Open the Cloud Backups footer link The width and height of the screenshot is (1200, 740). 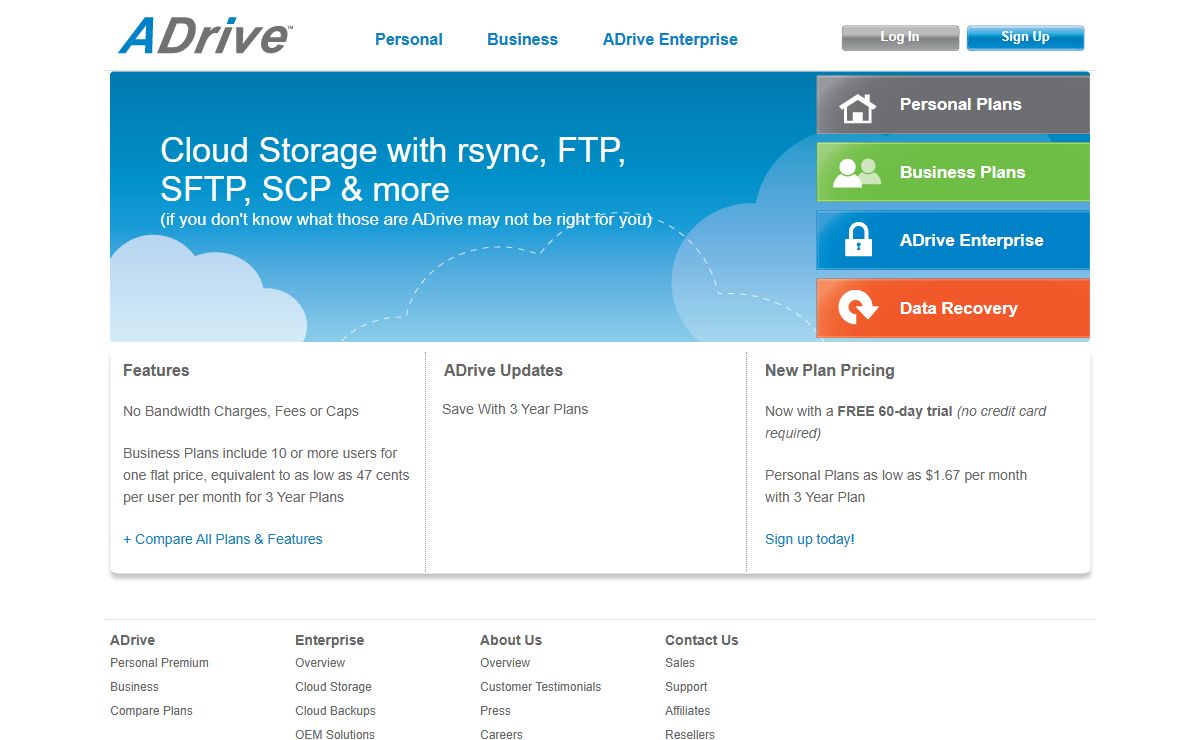(336, 711)
